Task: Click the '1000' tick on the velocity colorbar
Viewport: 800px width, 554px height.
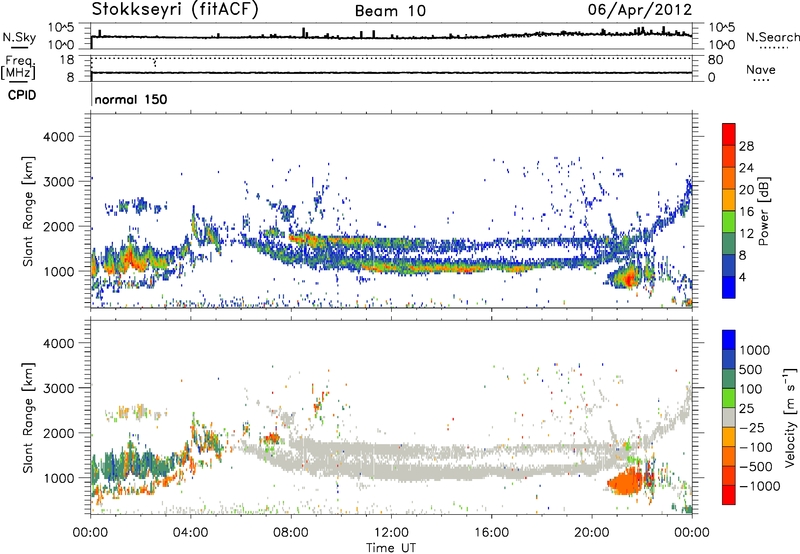Action: pyautogui.click(x=755, y=350)
